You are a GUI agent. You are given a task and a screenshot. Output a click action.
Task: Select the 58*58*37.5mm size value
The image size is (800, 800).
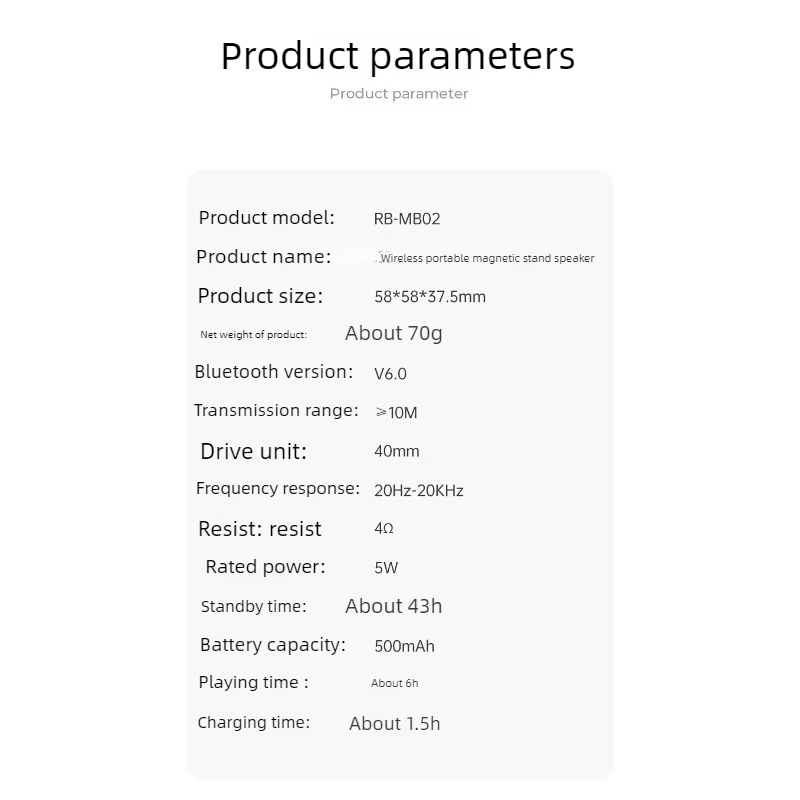click(430, 297)
